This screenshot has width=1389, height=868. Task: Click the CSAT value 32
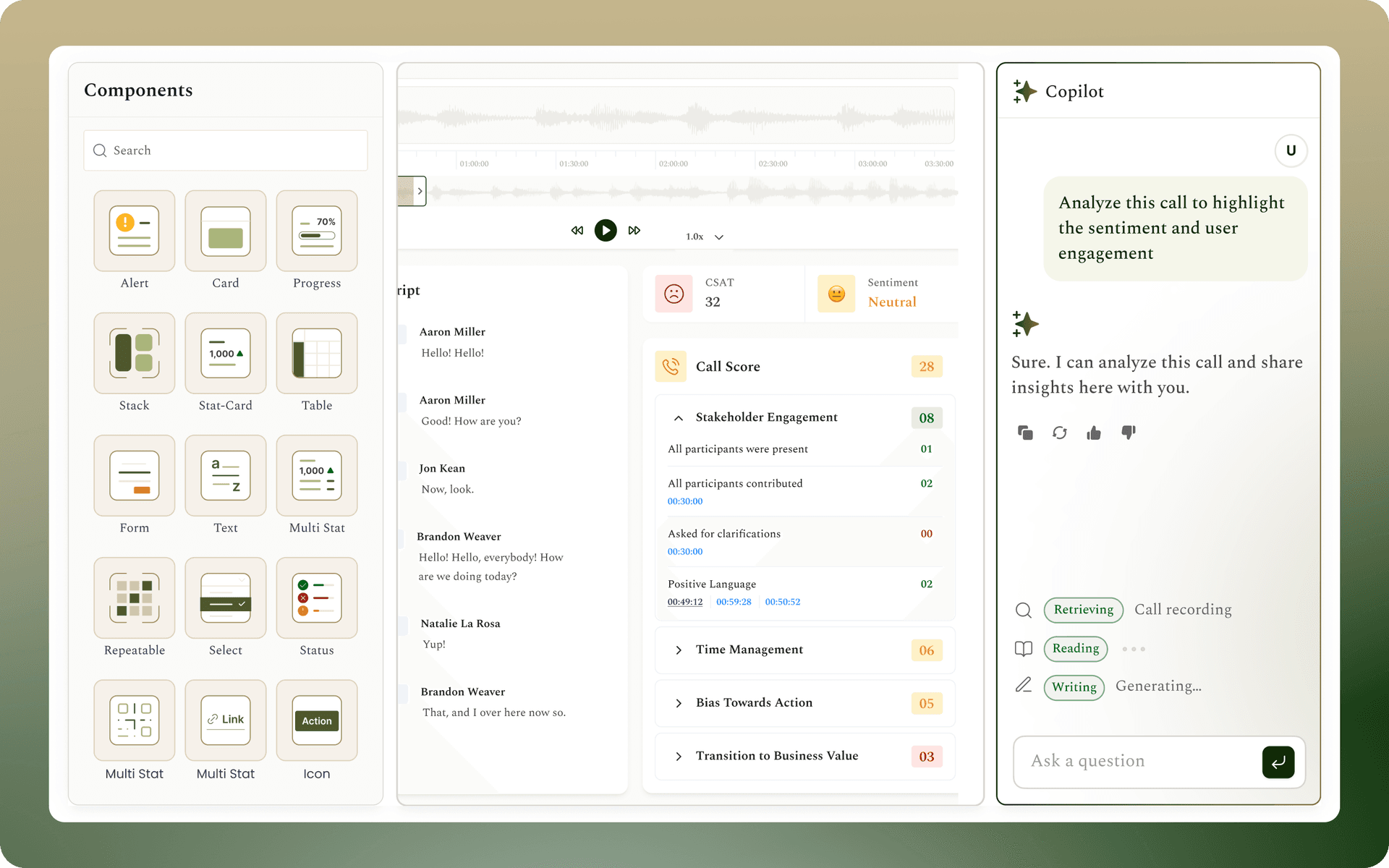(x=713, y=302)
